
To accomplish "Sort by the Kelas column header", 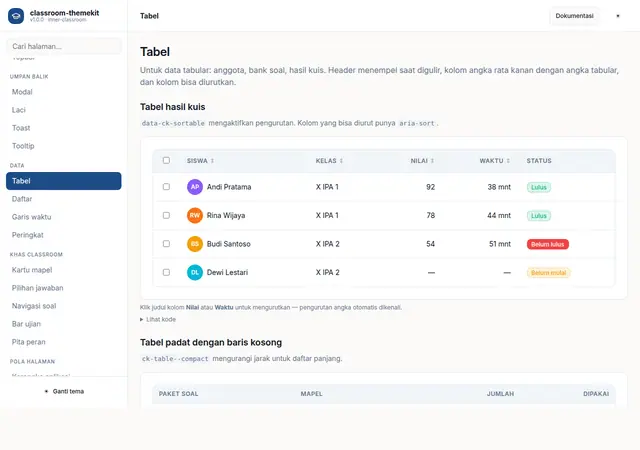I will (329, 161).
